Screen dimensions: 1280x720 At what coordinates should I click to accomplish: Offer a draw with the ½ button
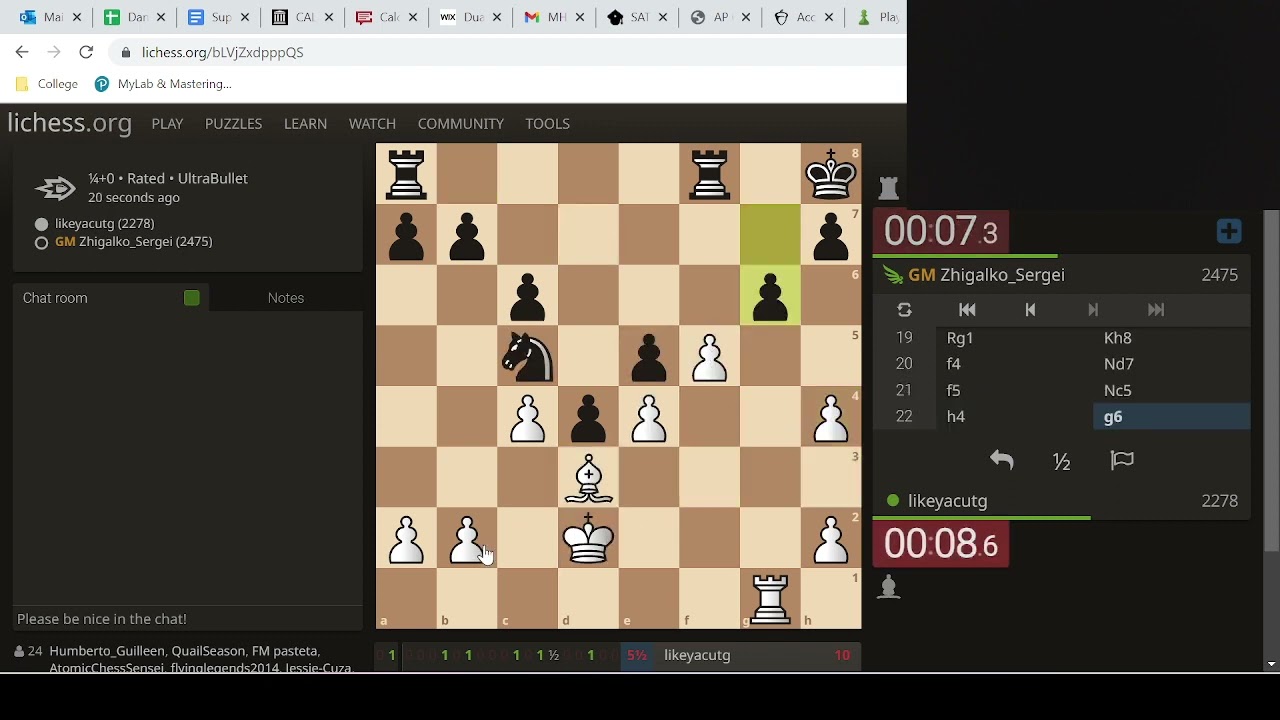point(1062,461)
